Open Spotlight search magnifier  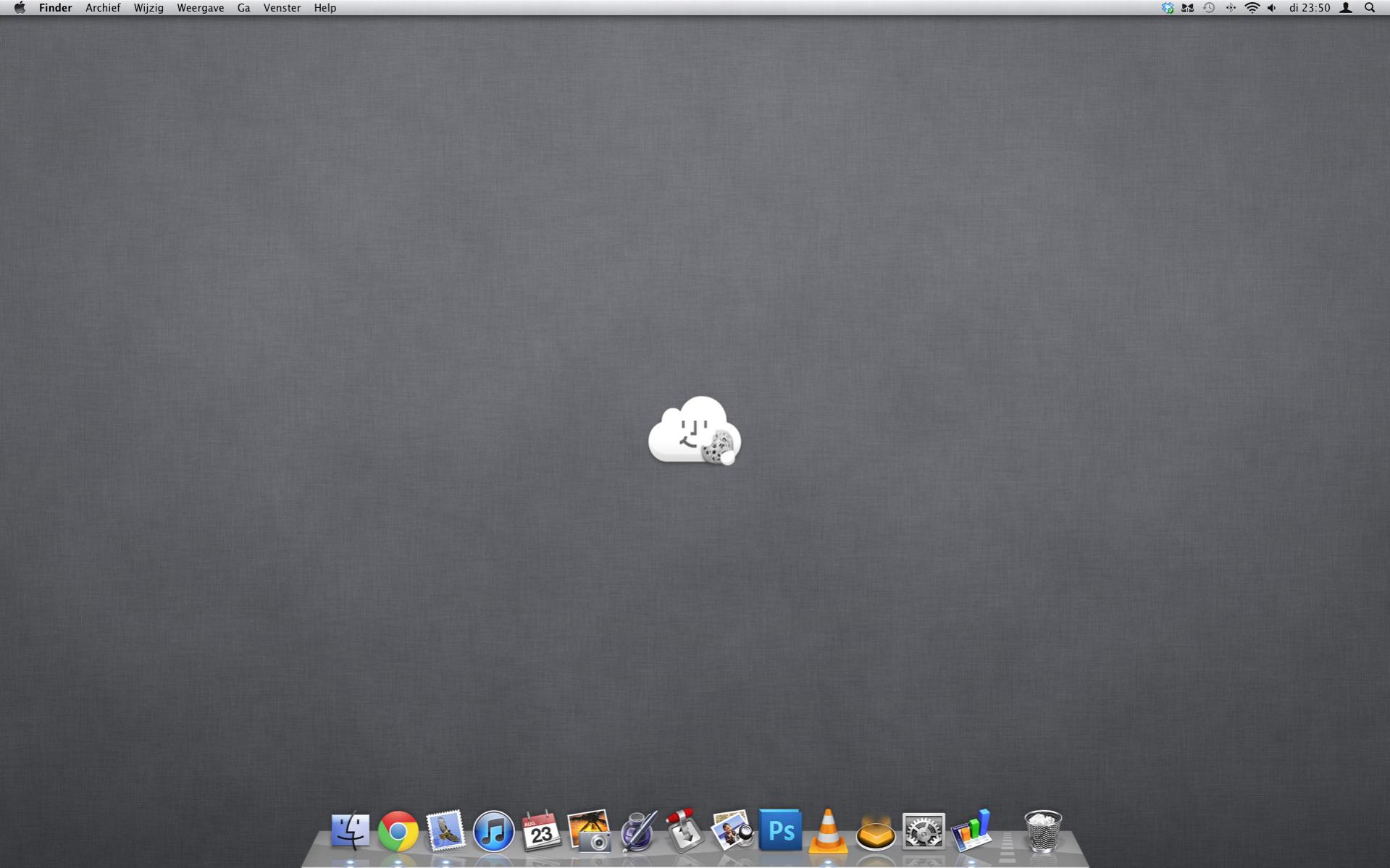[1370, 8]
